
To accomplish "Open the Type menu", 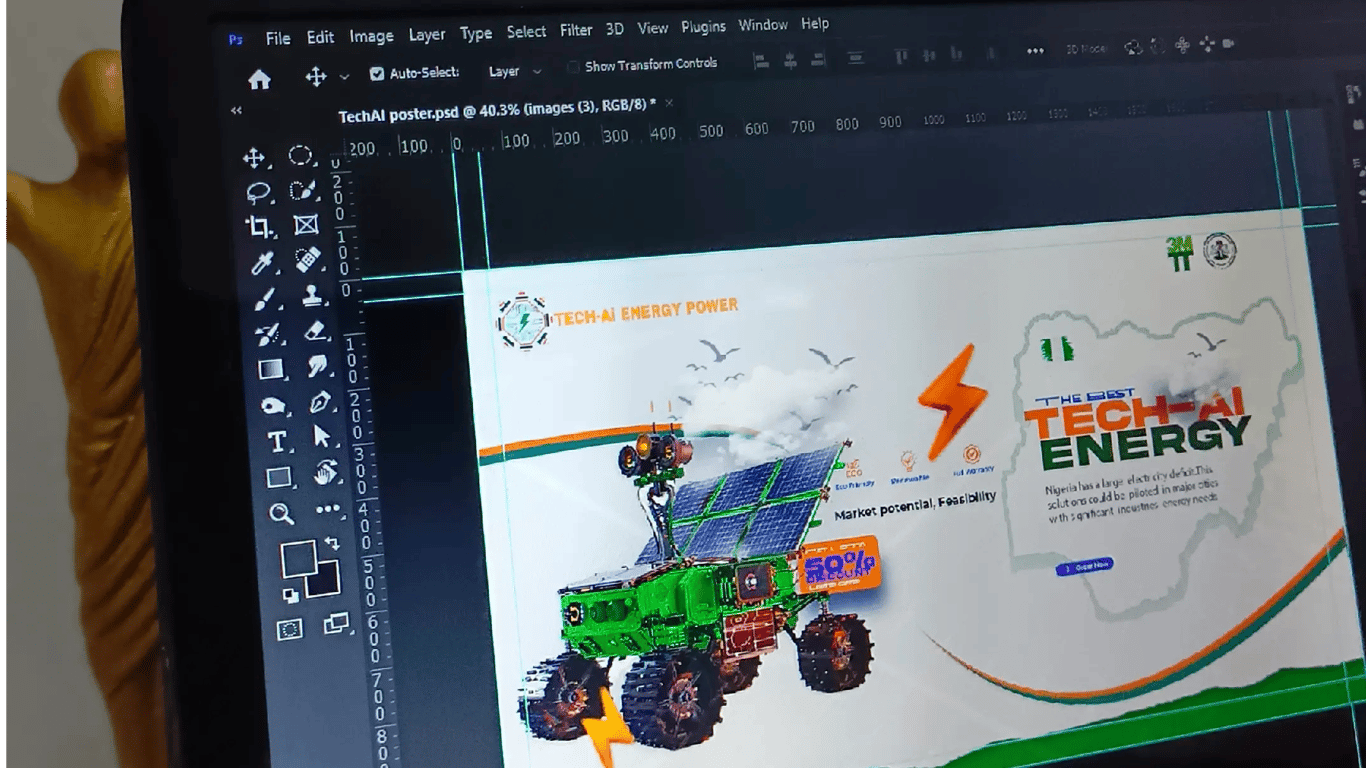I will 476,33.
